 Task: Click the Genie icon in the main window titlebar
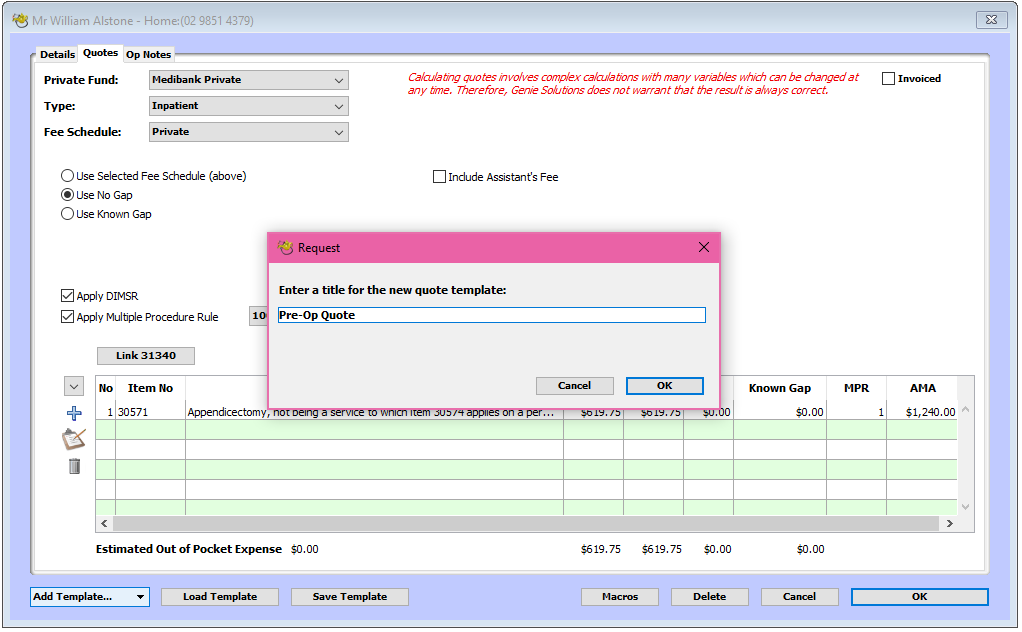coord(21,19)
